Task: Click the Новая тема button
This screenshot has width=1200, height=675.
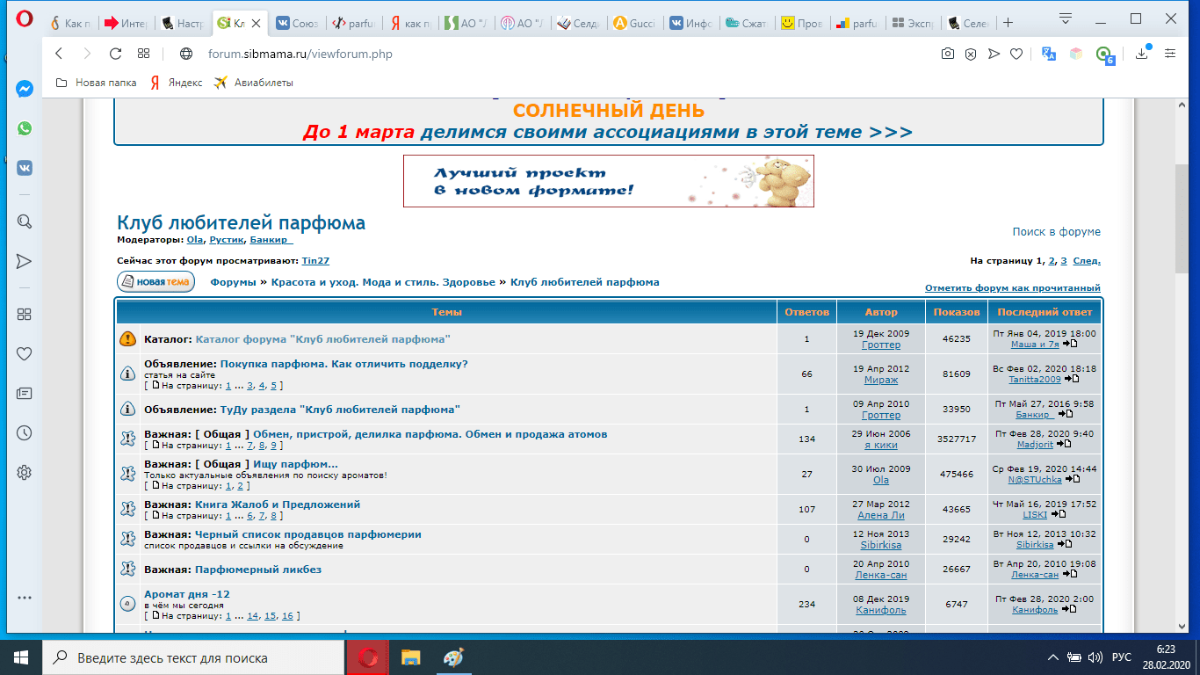Action: [x=155, y=281]
